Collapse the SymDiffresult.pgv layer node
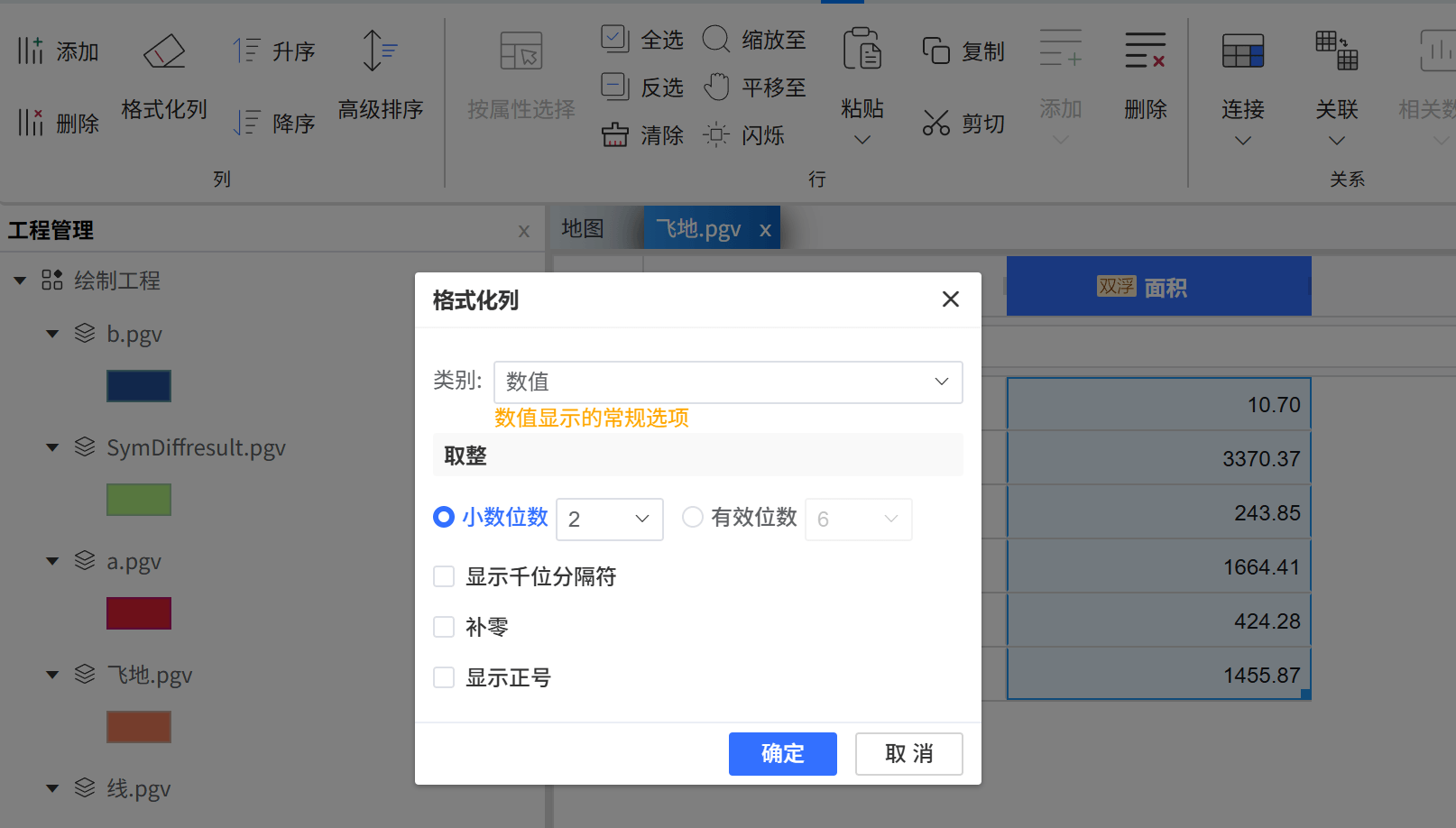1456x828 pixels. [52, 447]
